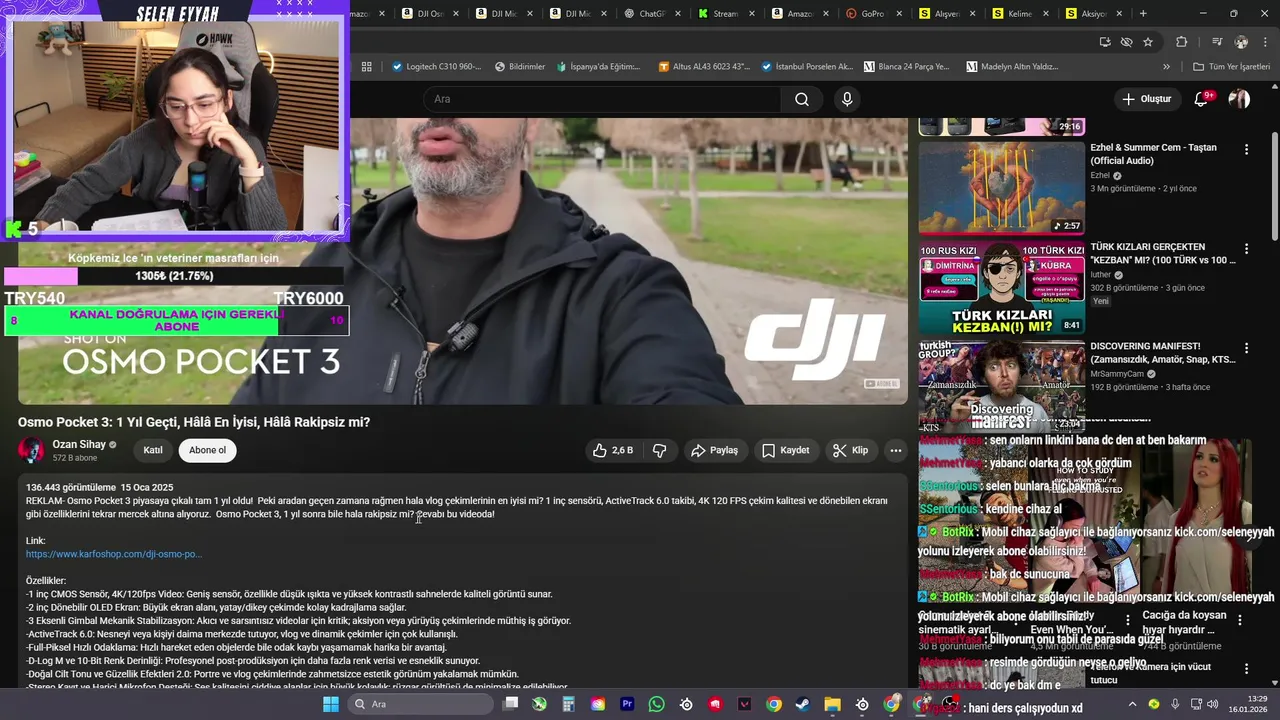Open options for TÜRK KIZLARI GERÇEKTEN video

tap(1246, 248)
